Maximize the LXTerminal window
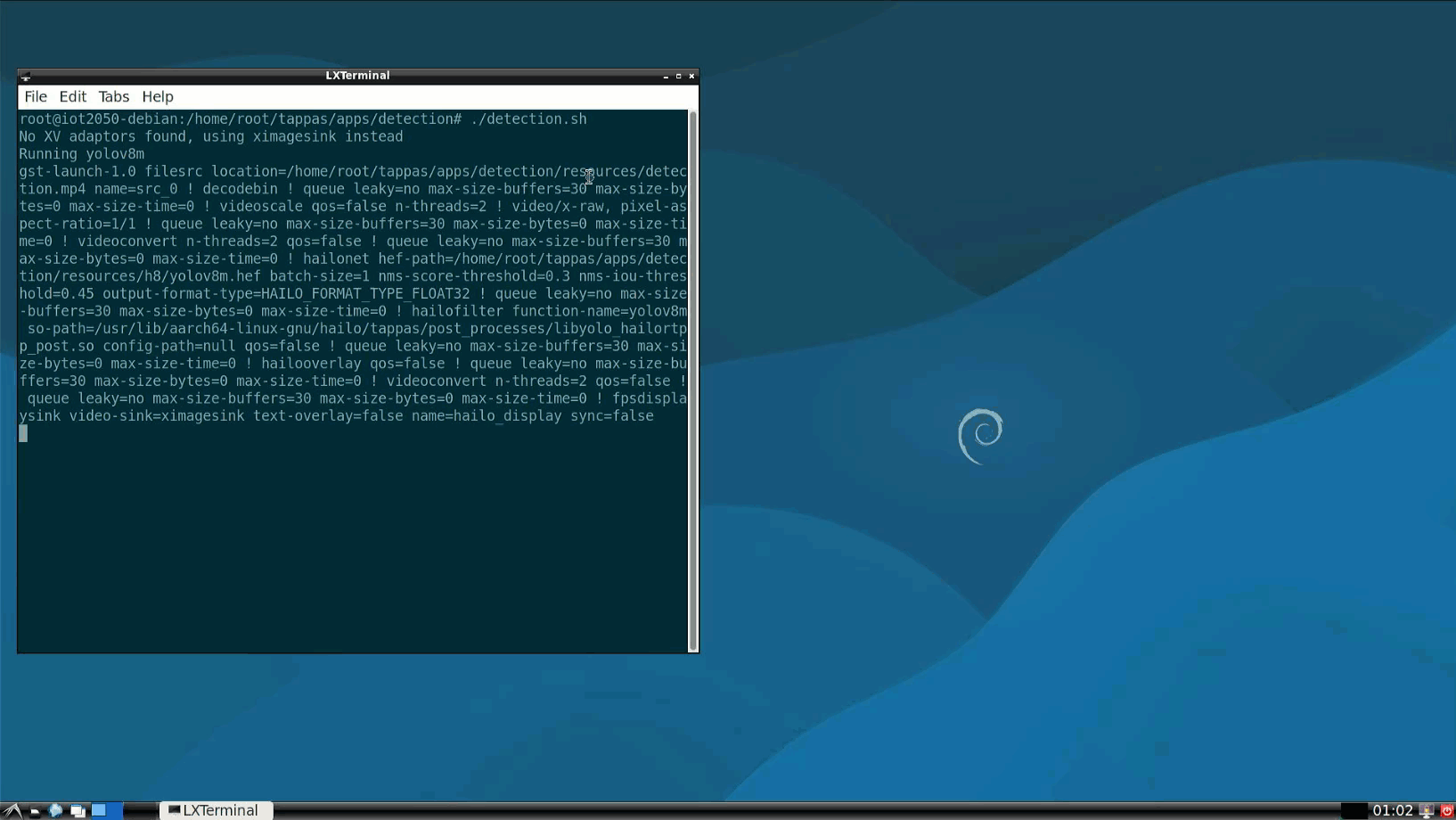 [678, 77]
